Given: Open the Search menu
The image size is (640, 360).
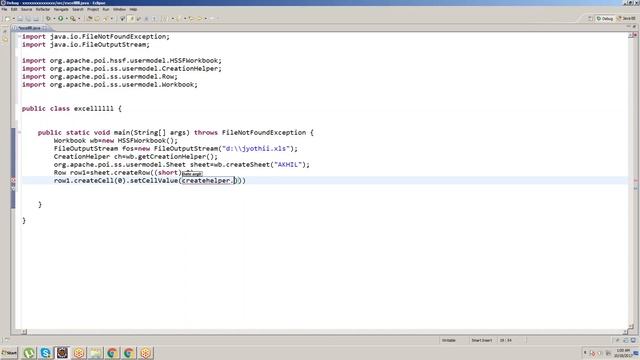Looking at the screenshot, I should coord(78,9).
